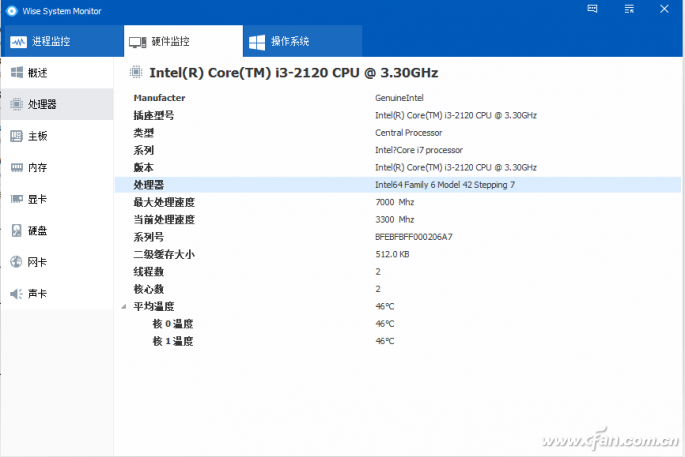The height and width of the screenshot is (457, 685).
Task: Select the highlighted 处理器 detail row
Action: pos(398,185)
